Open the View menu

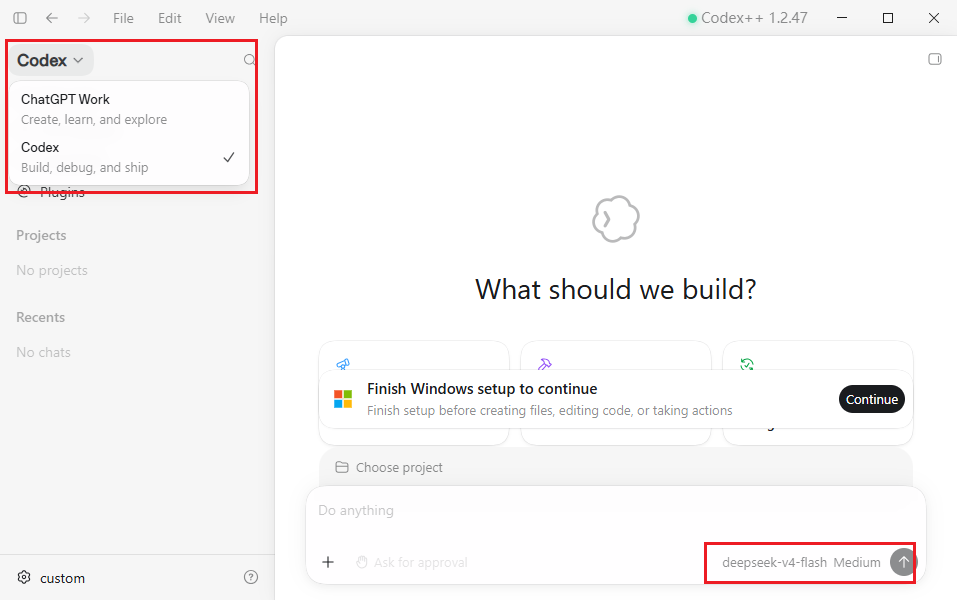coord(220,18)
